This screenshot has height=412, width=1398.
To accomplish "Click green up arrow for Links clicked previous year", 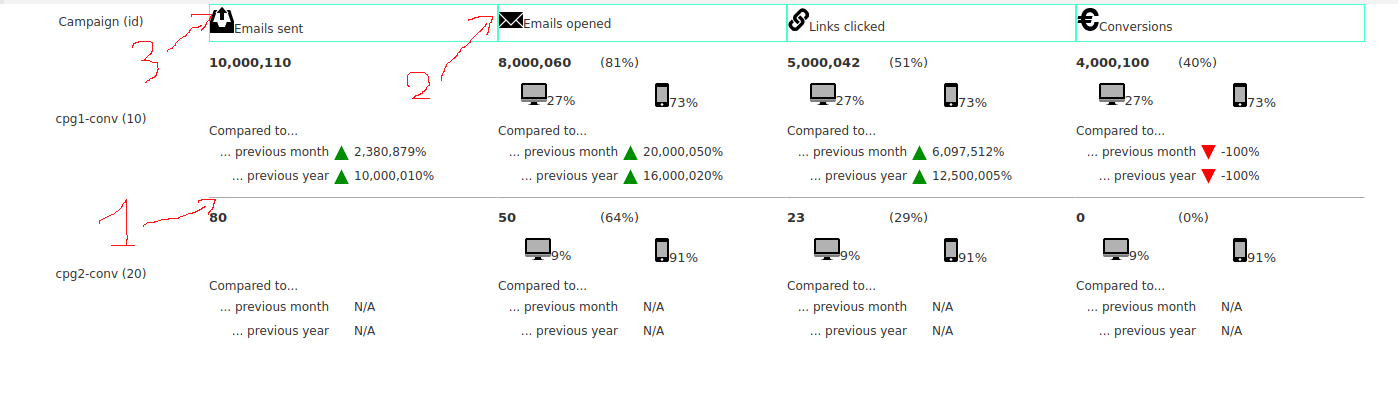I will [919, 176].
